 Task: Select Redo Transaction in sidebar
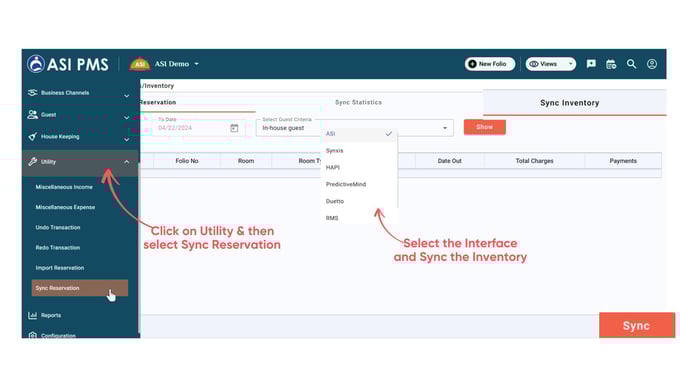pyautogui.click(x=58, y=247)
